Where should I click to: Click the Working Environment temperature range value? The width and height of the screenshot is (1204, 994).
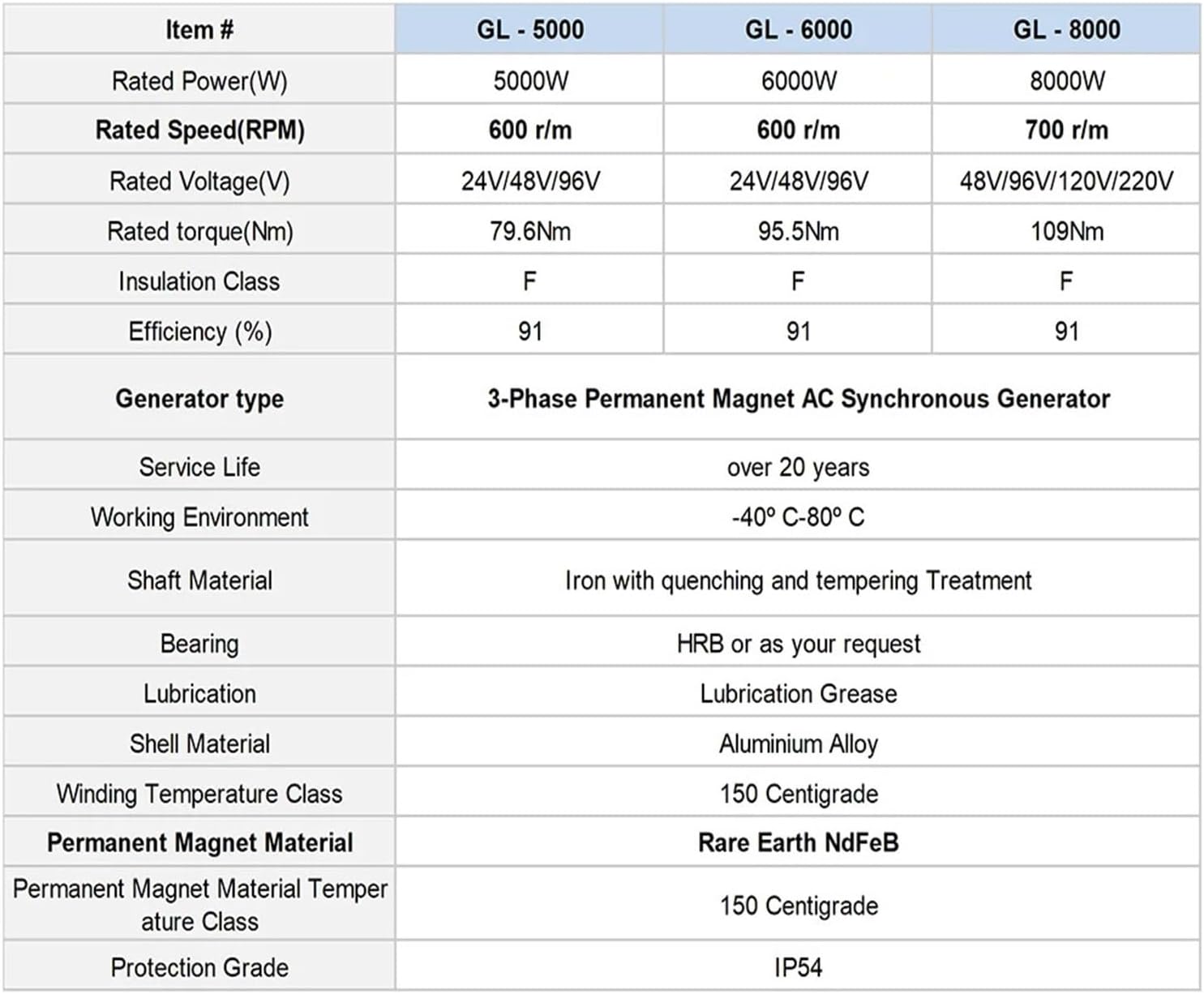coord(798,517)
